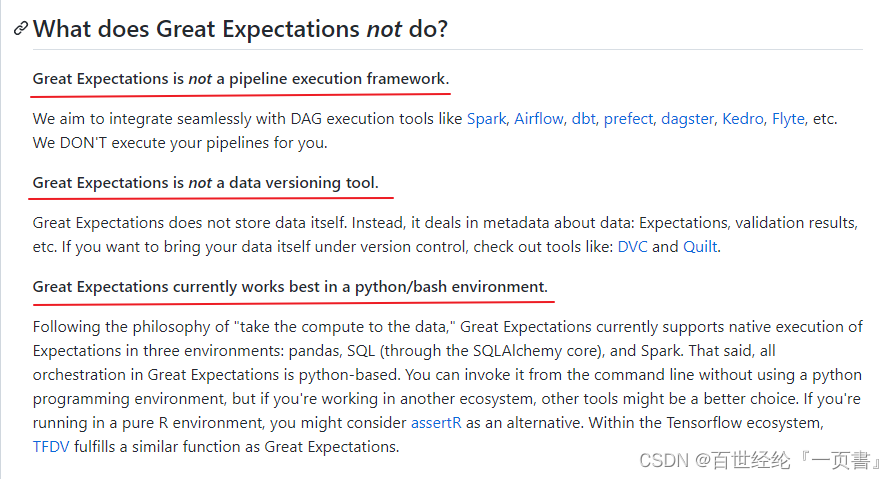Visit the Quilt link

tap(700, 246)
